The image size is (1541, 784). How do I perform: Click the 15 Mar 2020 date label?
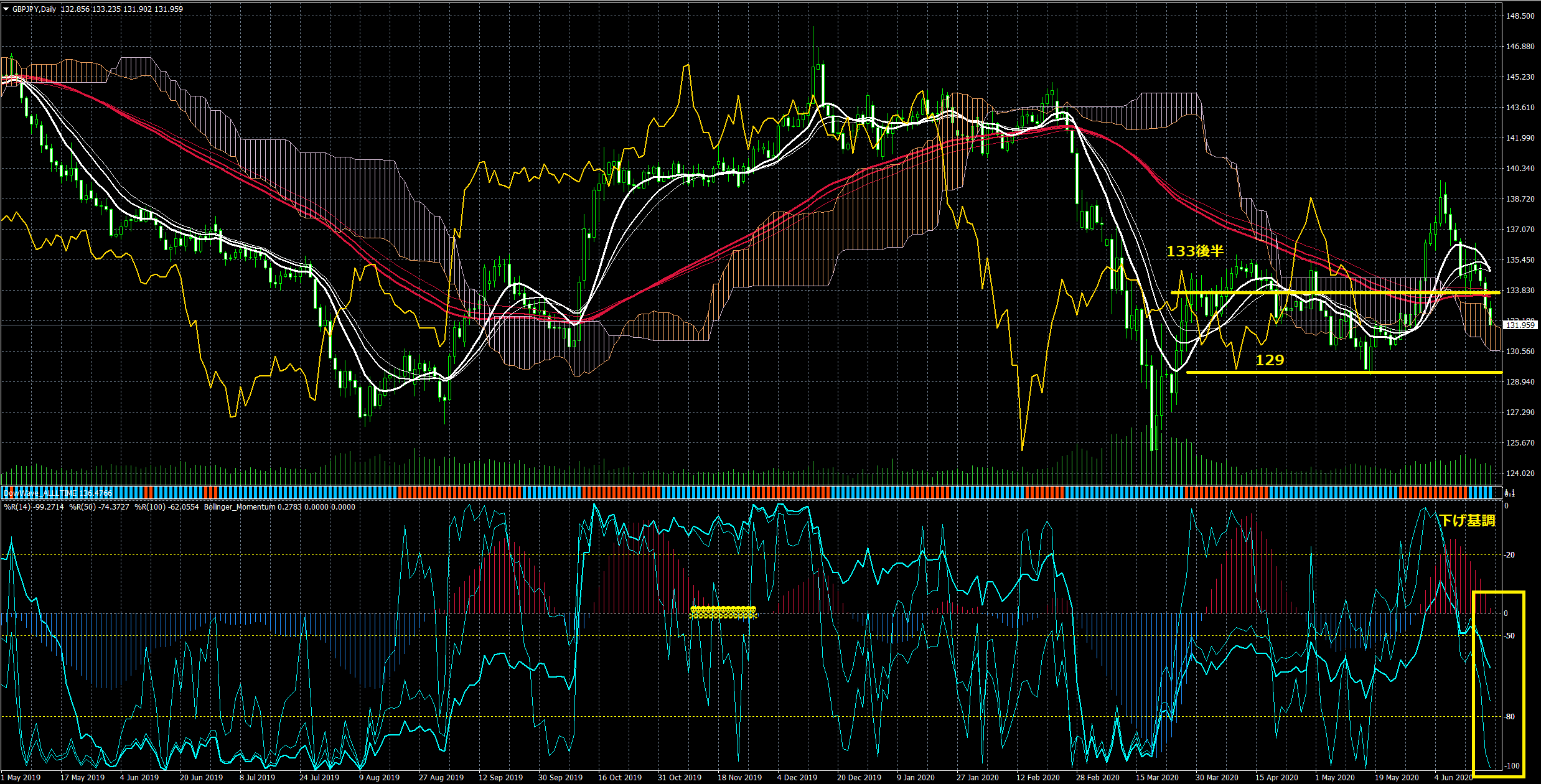pos(1156,777)
